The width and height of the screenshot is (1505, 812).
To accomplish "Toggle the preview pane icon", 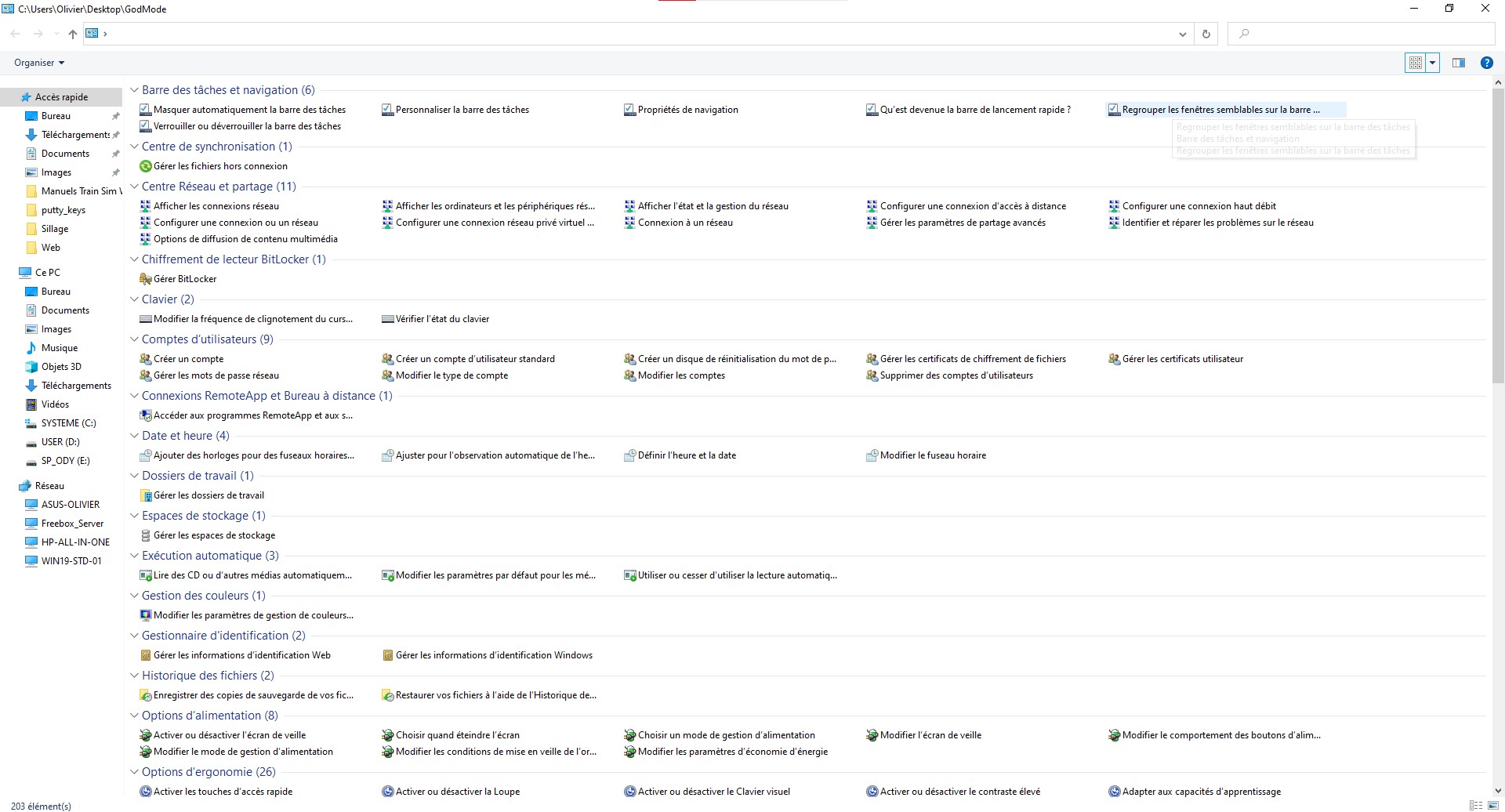I will point(1458,63).
